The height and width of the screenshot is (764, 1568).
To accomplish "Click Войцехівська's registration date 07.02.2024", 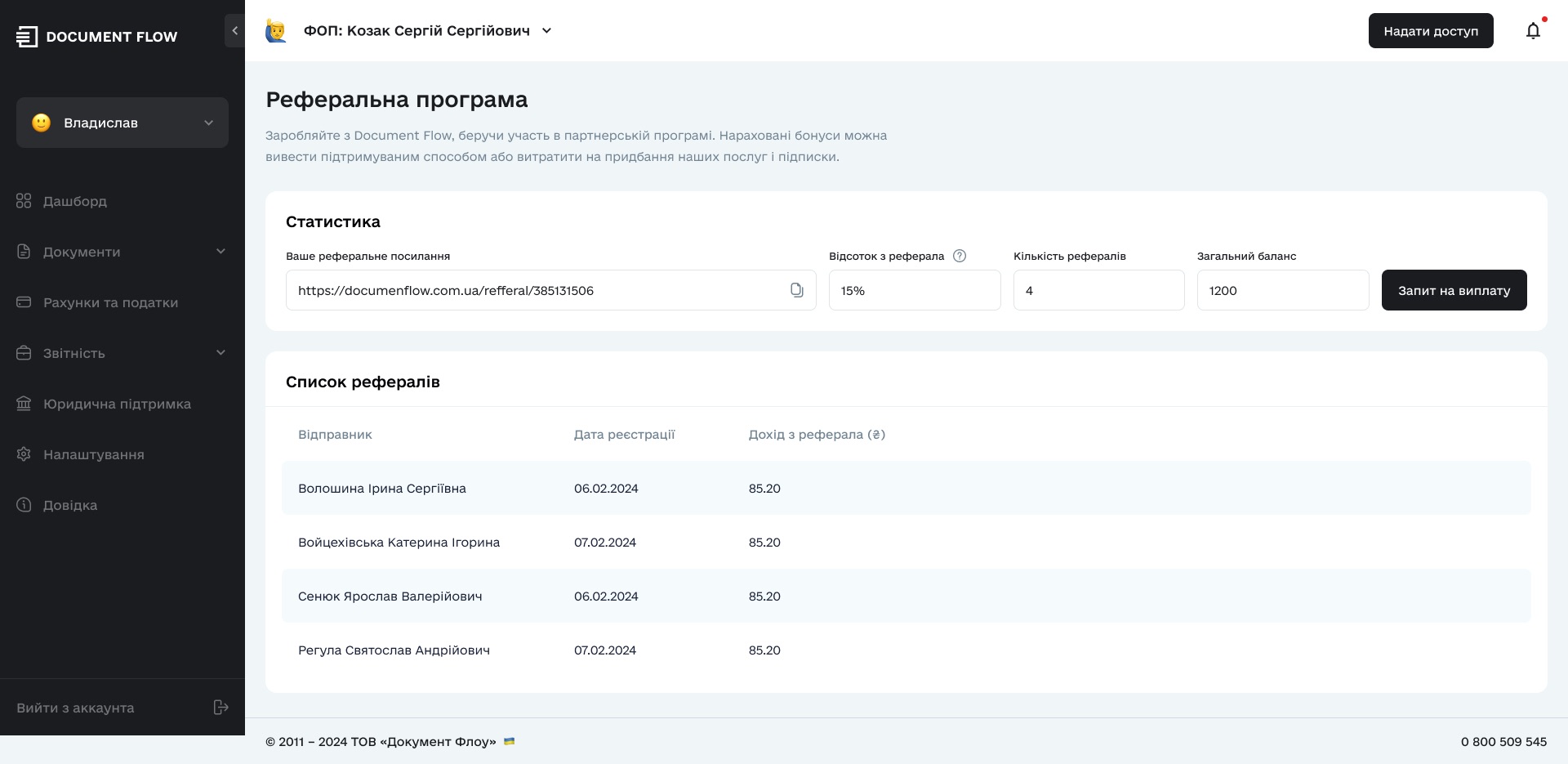I will 605,543.
